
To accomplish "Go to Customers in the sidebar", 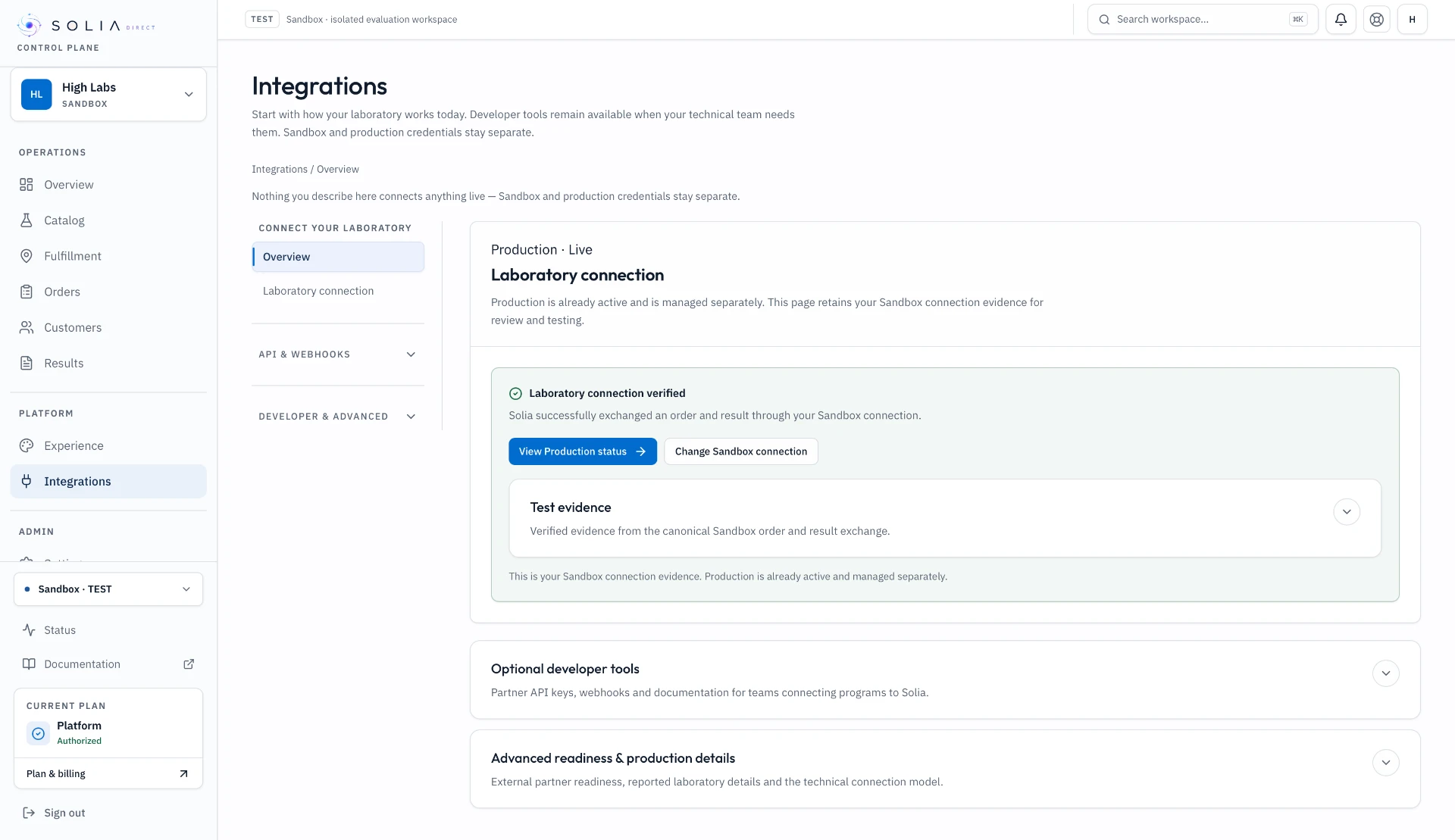I will (108, 327).
